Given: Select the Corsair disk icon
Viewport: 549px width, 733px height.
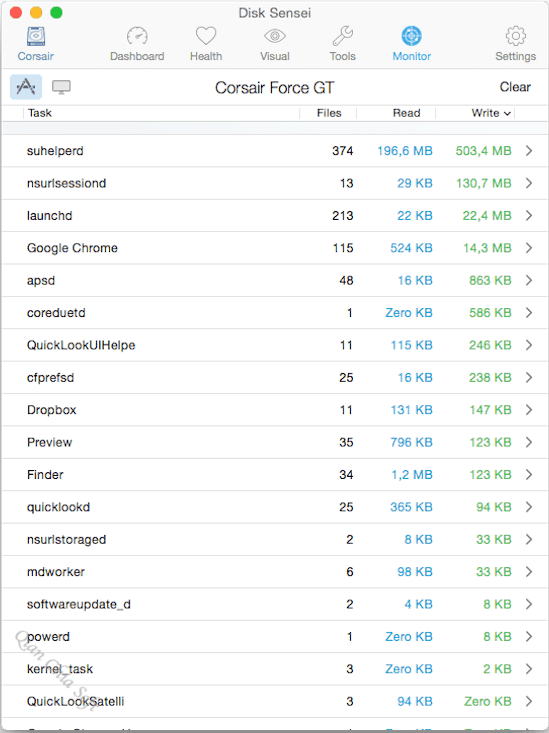Looking at the screenshot, I should (36, 36).
